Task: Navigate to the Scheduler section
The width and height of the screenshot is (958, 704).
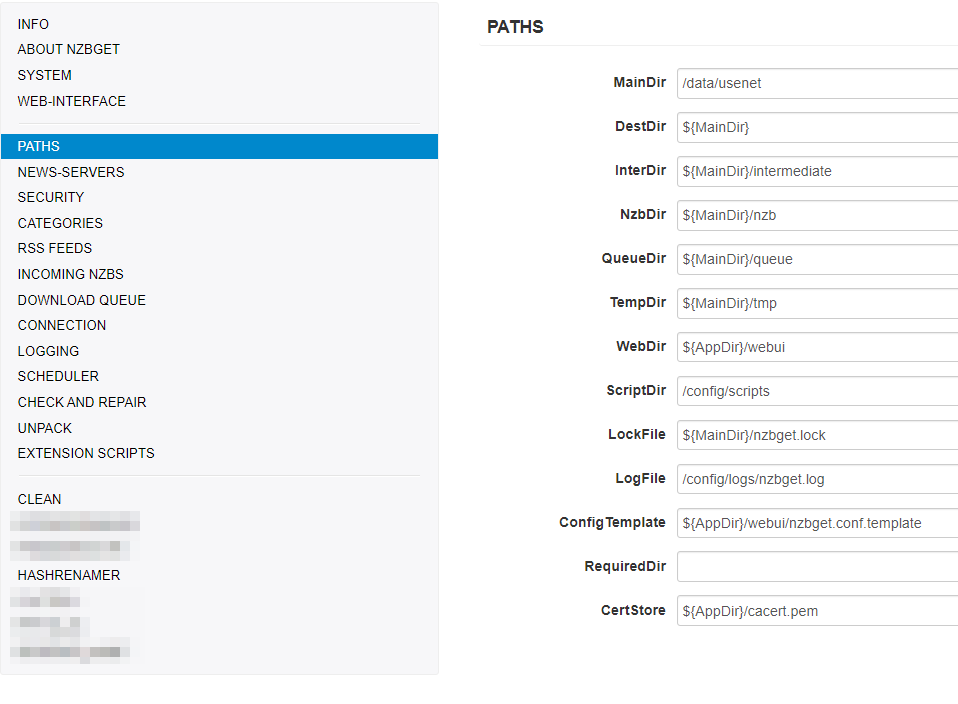Action: coord(58,376)
